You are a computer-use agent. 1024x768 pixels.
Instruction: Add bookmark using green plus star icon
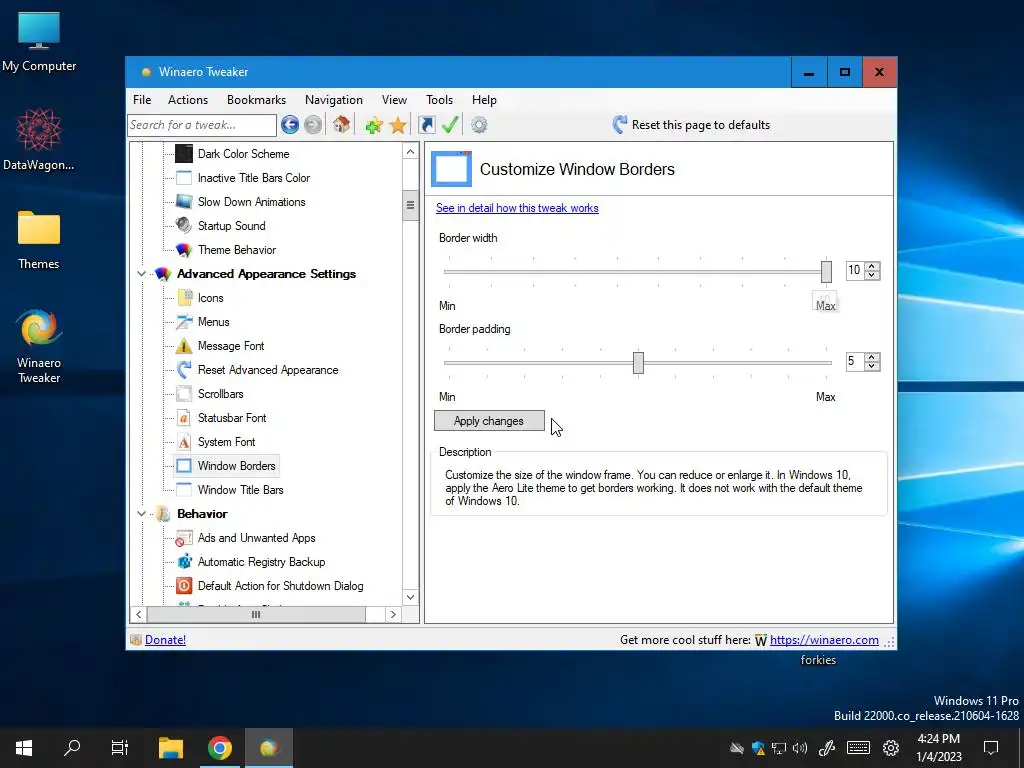pyautogui.click(x=374, y=125)
